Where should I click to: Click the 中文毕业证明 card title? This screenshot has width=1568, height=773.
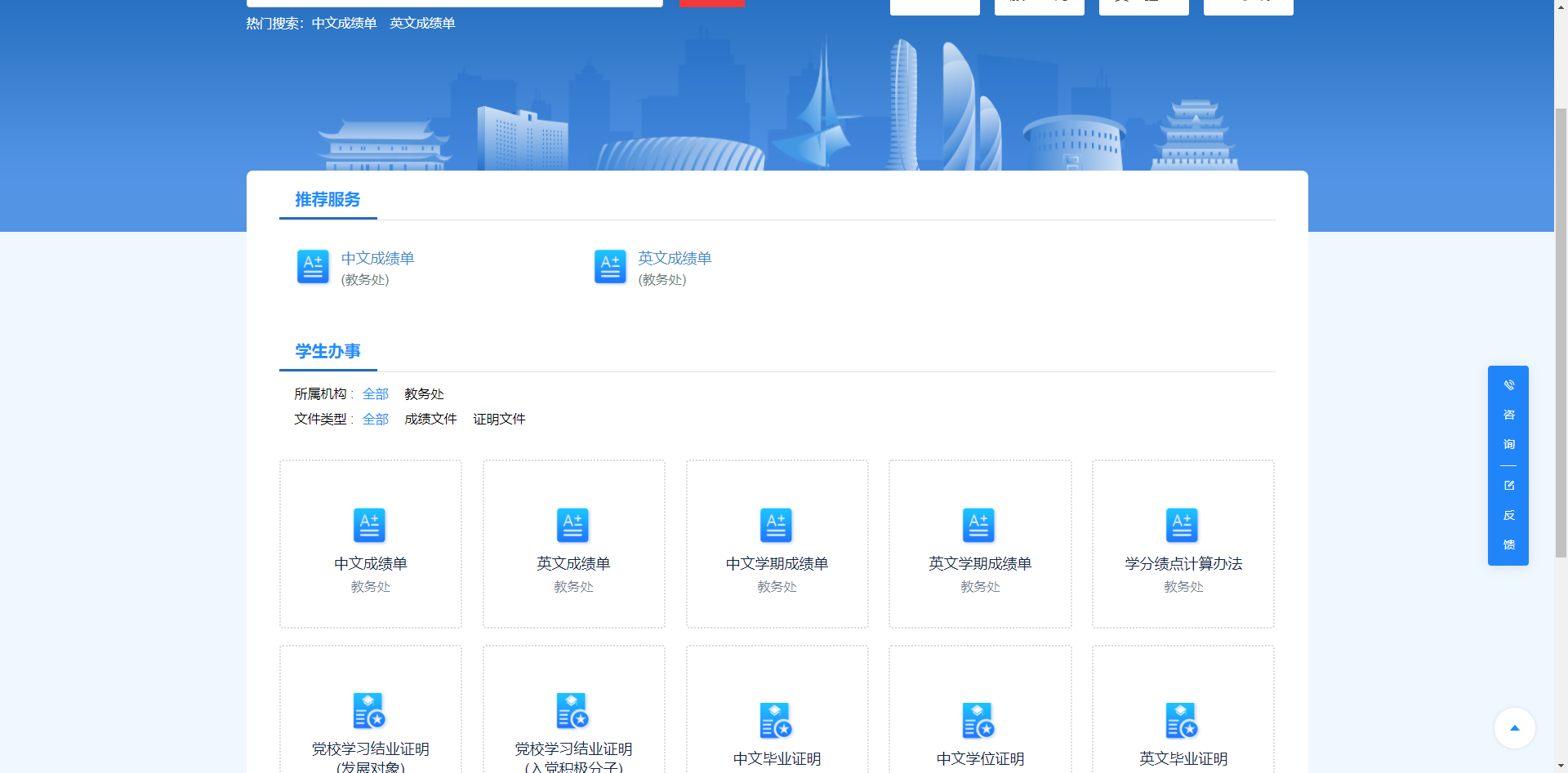coord(777,759)
